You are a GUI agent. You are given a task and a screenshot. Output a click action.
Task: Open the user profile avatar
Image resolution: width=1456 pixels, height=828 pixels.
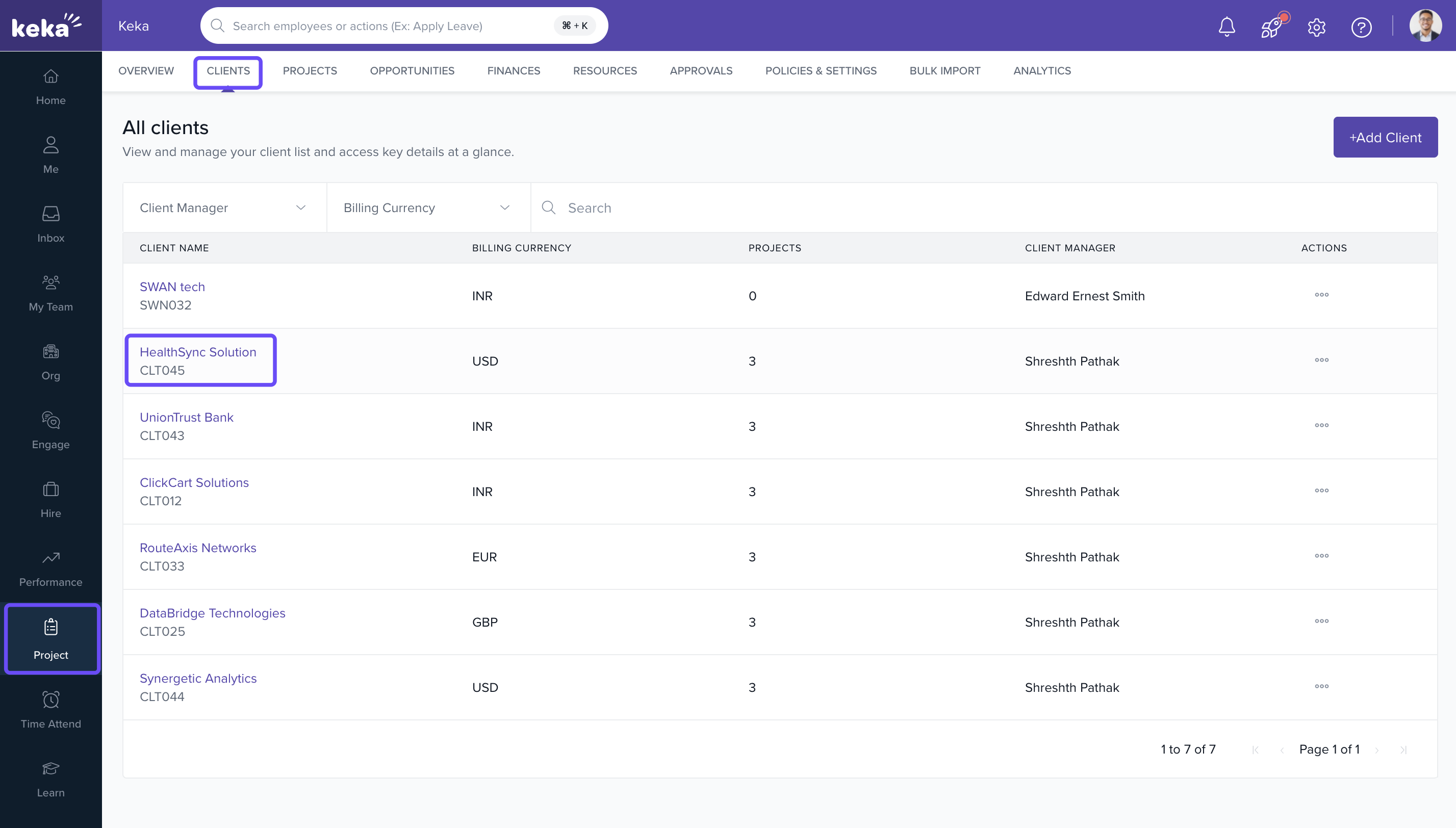[1425, 25]
